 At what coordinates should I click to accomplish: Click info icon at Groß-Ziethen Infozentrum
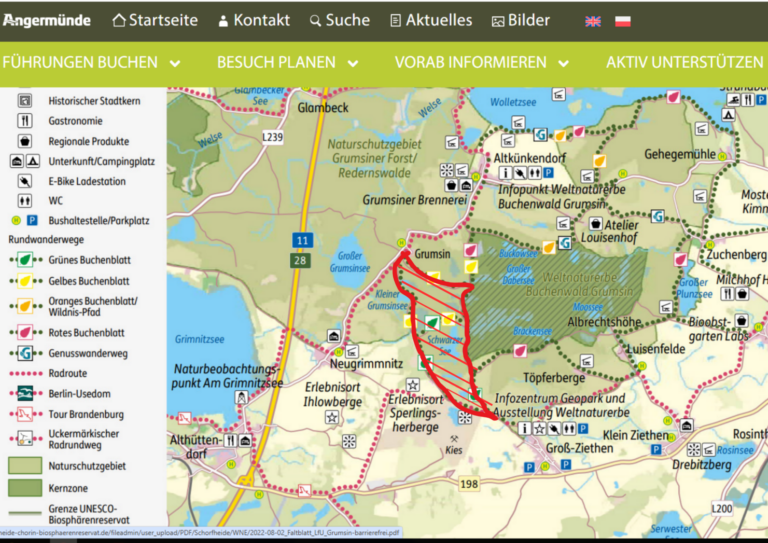point(525,428)
